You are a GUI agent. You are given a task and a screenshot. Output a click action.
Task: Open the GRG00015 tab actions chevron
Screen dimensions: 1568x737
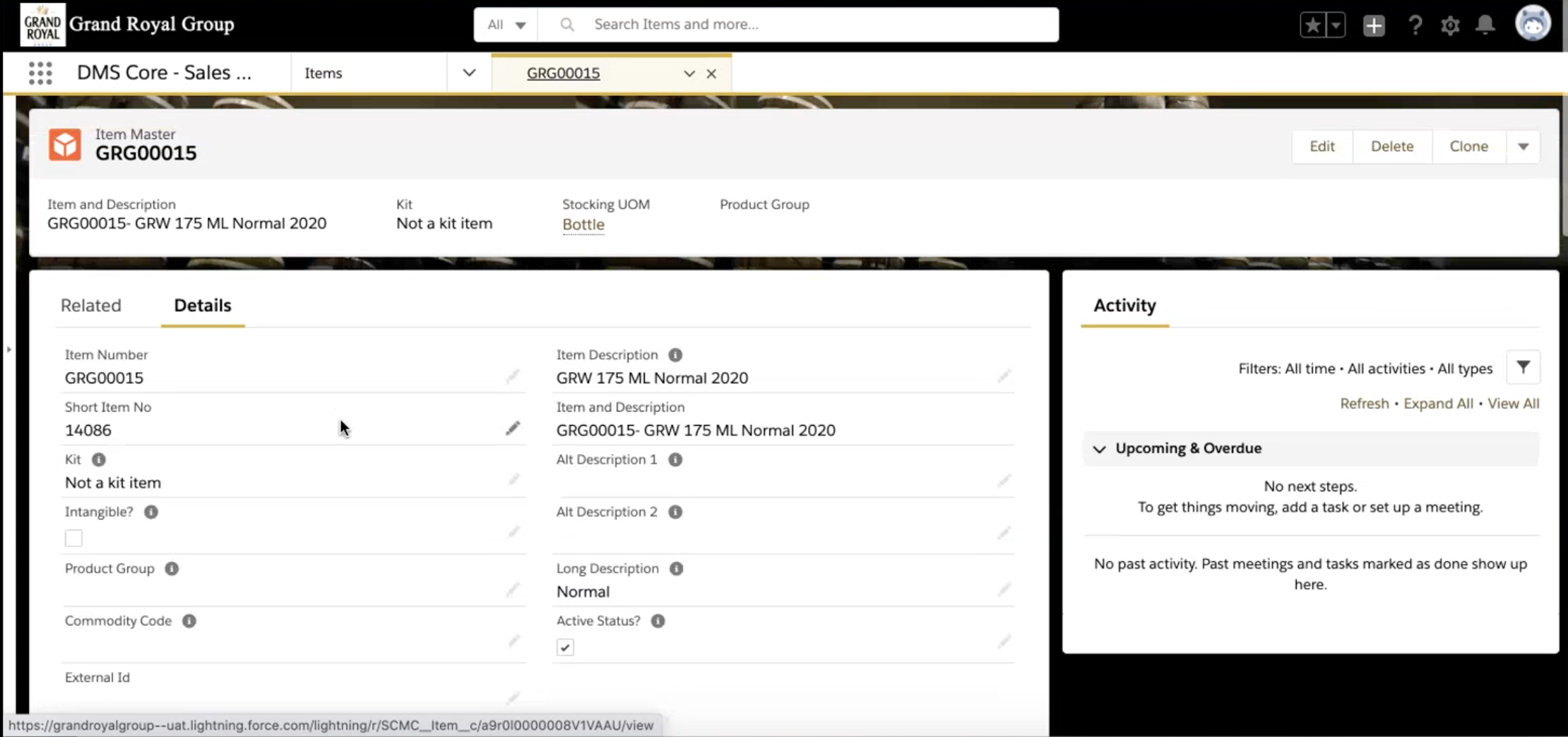[x=689, y=73]
